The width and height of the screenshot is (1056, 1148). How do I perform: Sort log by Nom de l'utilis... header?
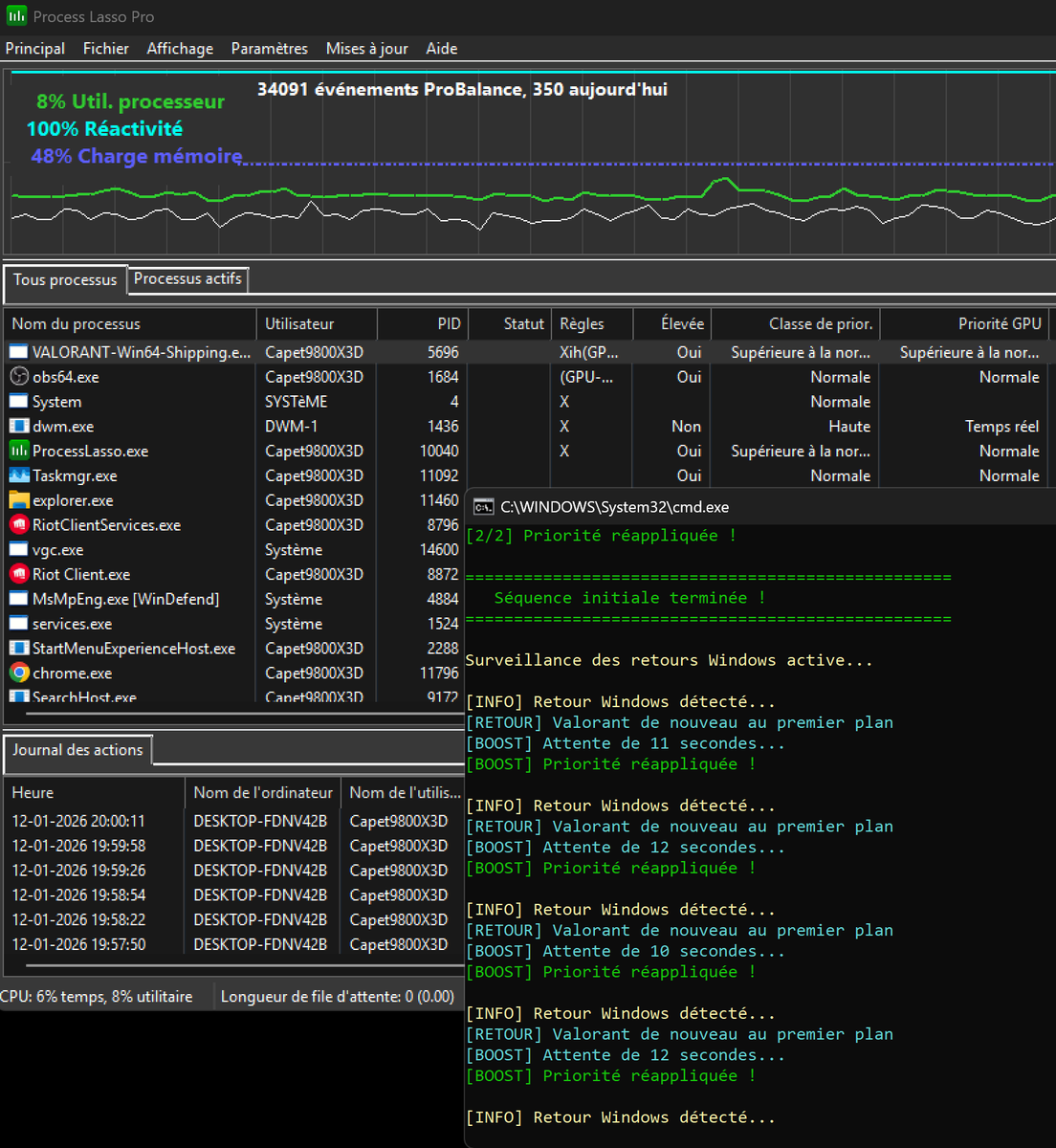pyautogui.click(x=404, y=792)
